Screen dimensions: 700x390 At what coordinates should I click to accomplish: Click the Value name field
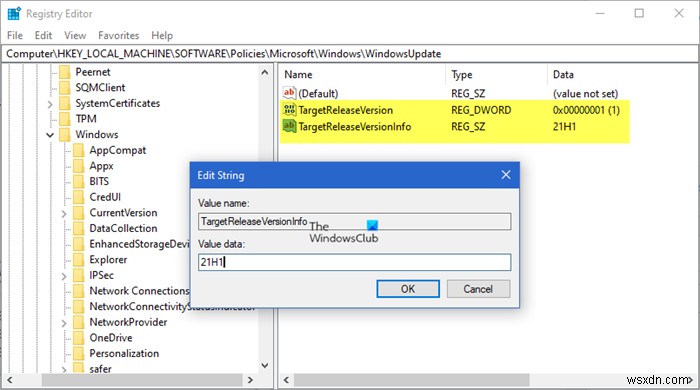354,221
